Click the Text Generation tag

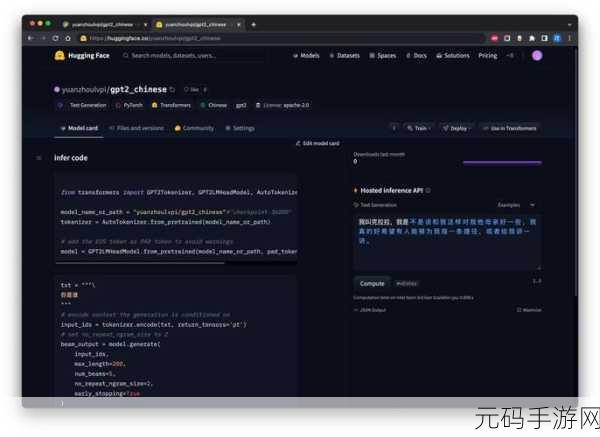click(82, 105)
